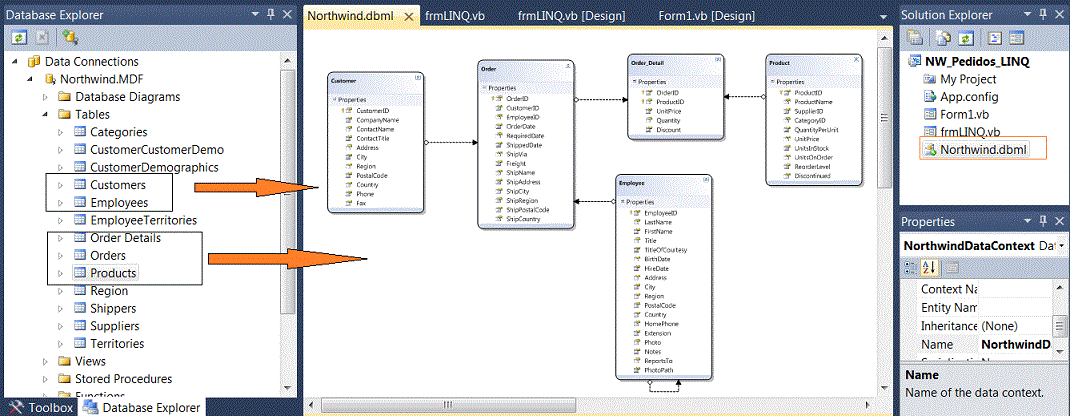Switch Properties grid to Categorized view
The height and width of the screenshot is (416, 1070).
pyautogui.click(x=910, y=267)
